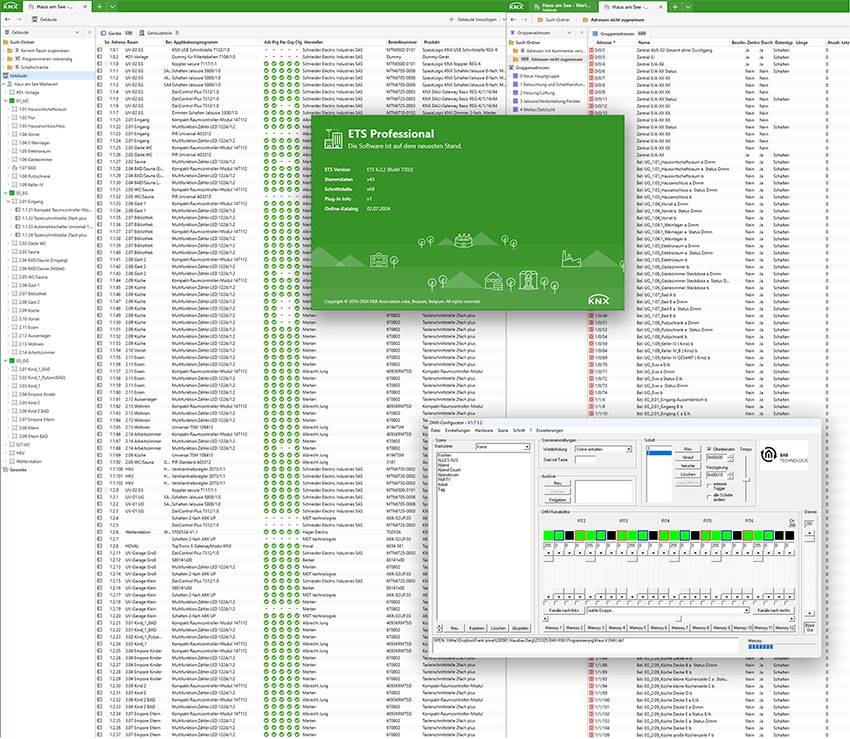Switch to the Gebäudeteile tab
The width and height of the screenshot is (850, 739).
tap(159, 33)
